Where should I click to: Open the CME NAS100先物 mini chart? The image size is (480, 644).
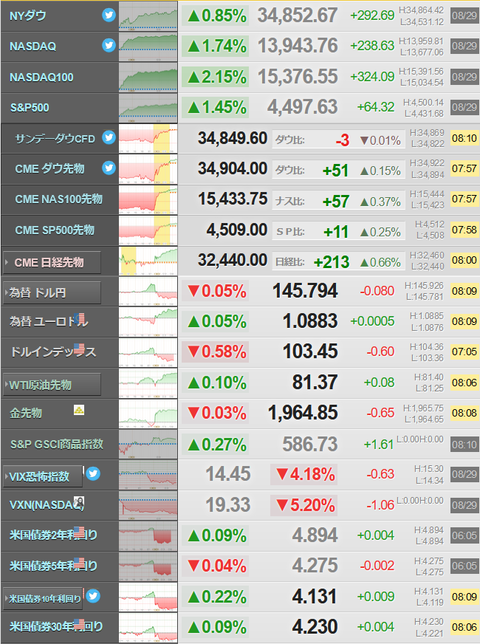pos(148,200)
